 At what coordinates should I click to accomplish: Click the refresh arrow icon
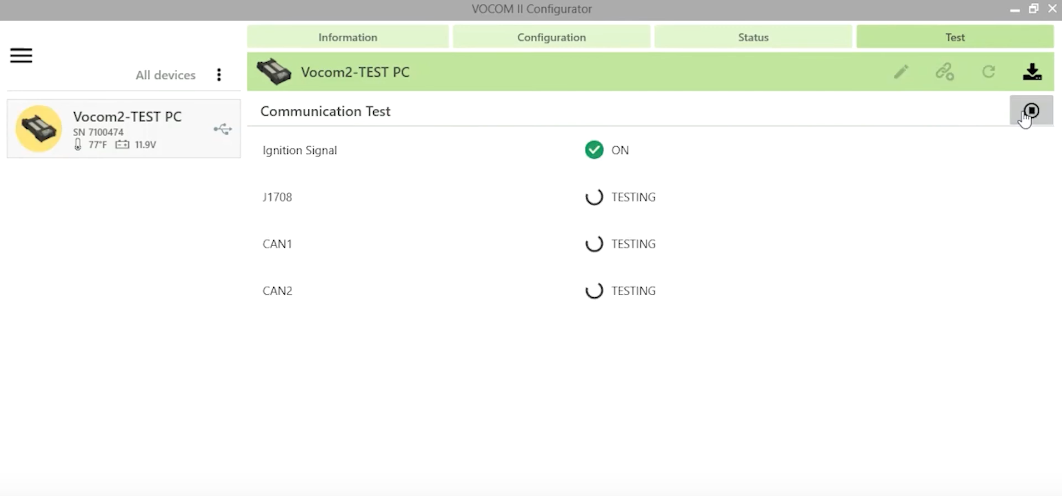[988, 72]
